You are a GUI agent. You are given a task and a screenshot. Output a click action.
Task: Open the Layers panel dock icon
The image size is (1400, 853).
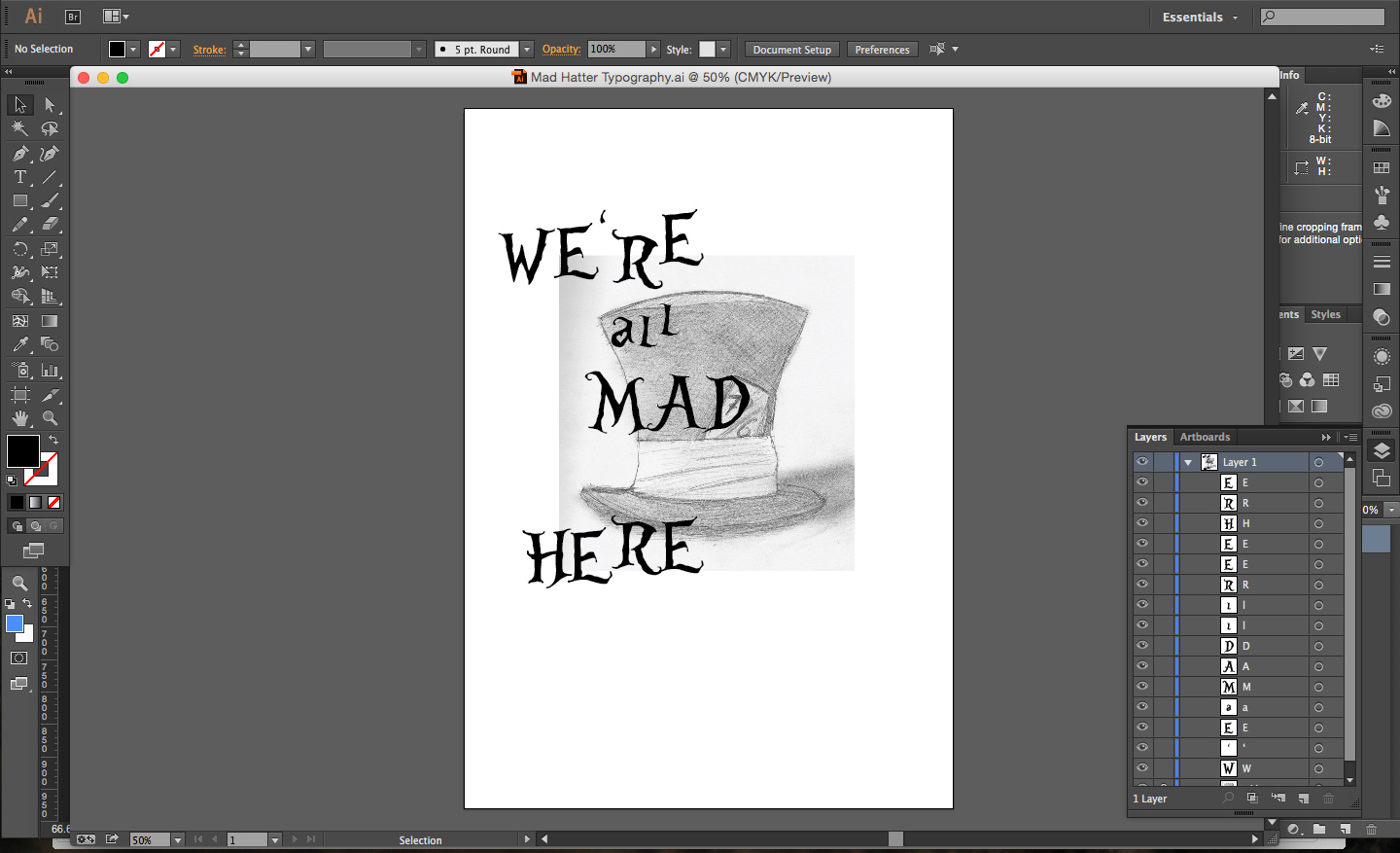click(x=1382, y=450)
